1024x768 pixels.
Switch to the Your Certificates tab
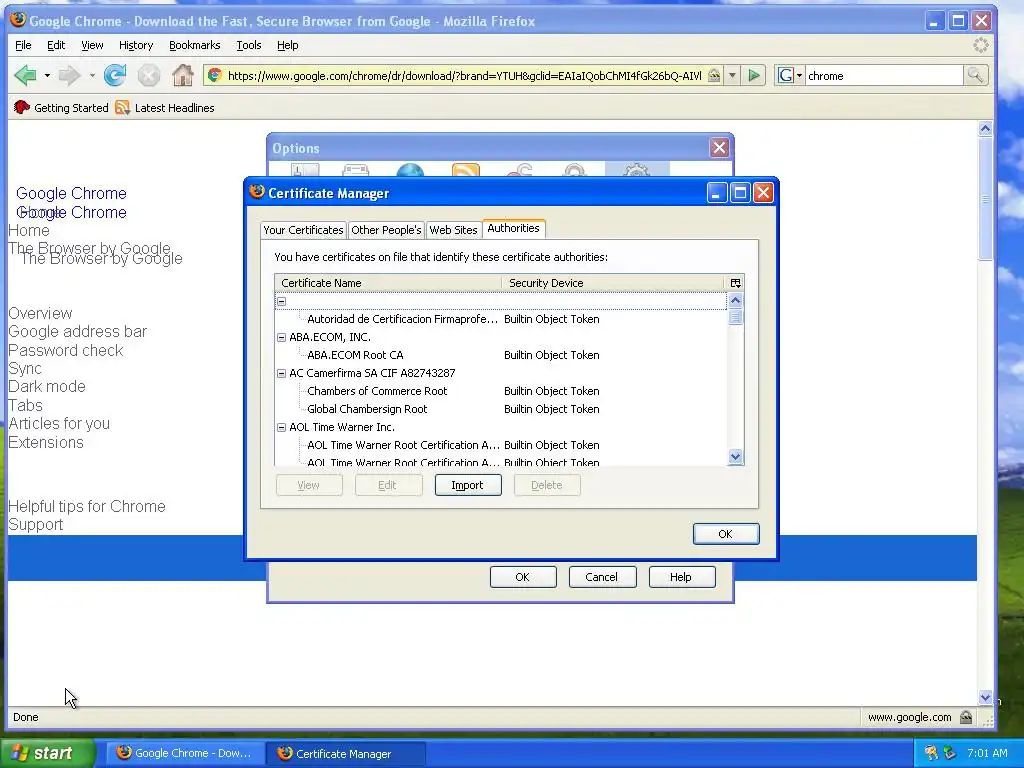(x=303, y=230)
